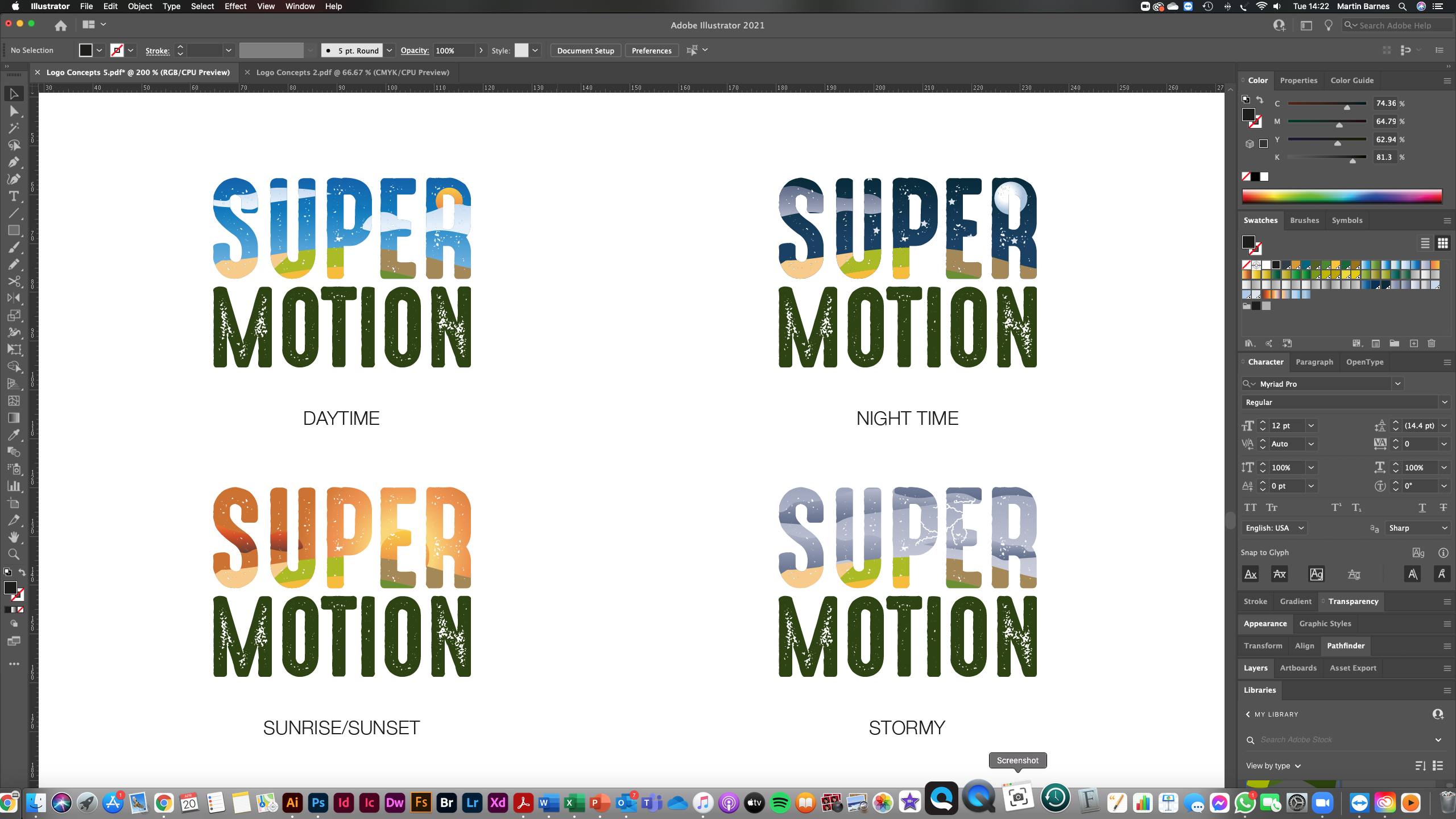The image size is (1456, 819).
Task: Select the Hand tool
Action: point(14,537)
